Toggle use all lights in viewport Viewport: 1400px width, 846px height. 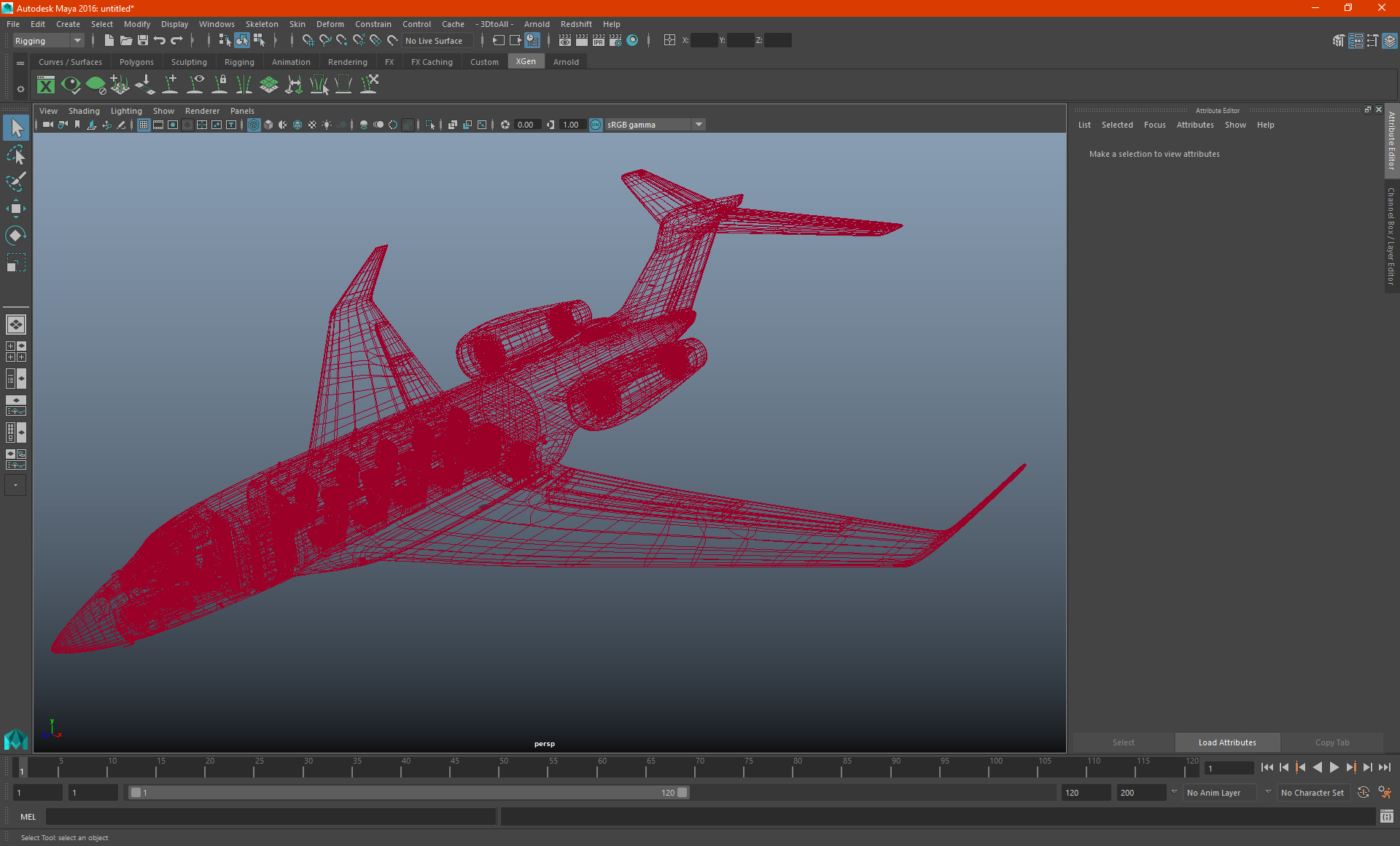327,125
